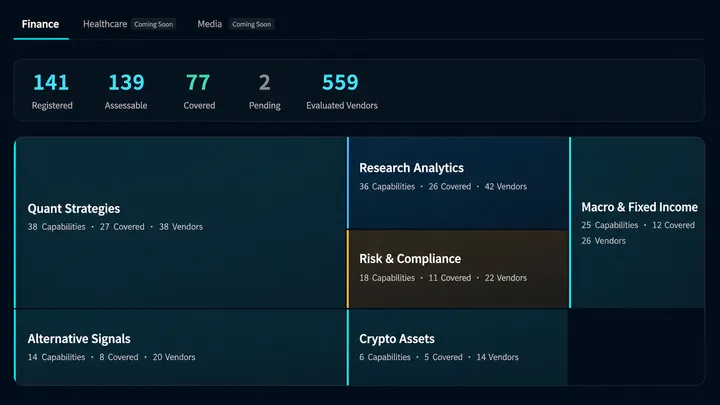This screenshot has width=720, height=405.
Task: Click '27 Covered' under Quant Strategies
Action: pyautogui.click(x=122, y=227)
